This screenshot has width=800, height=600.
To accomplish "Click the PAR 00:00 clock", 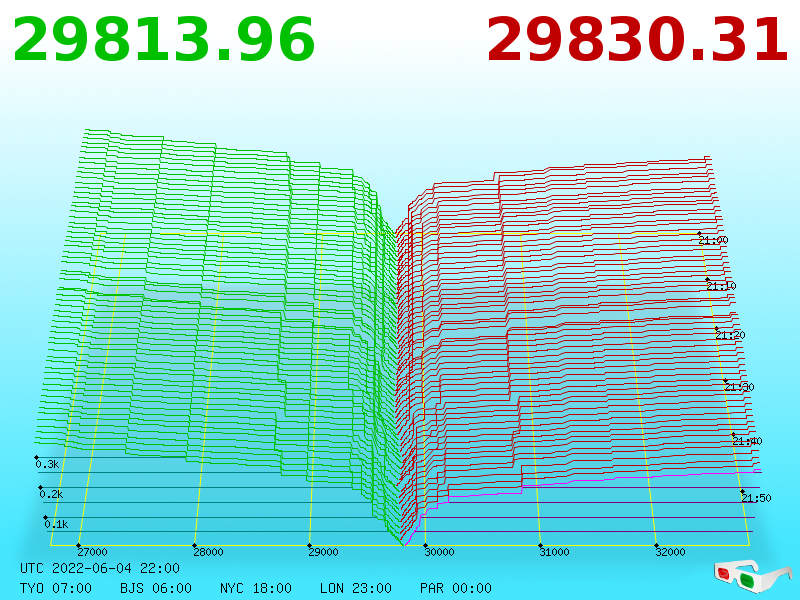I will pyautogui.click(x=456, y=588).
